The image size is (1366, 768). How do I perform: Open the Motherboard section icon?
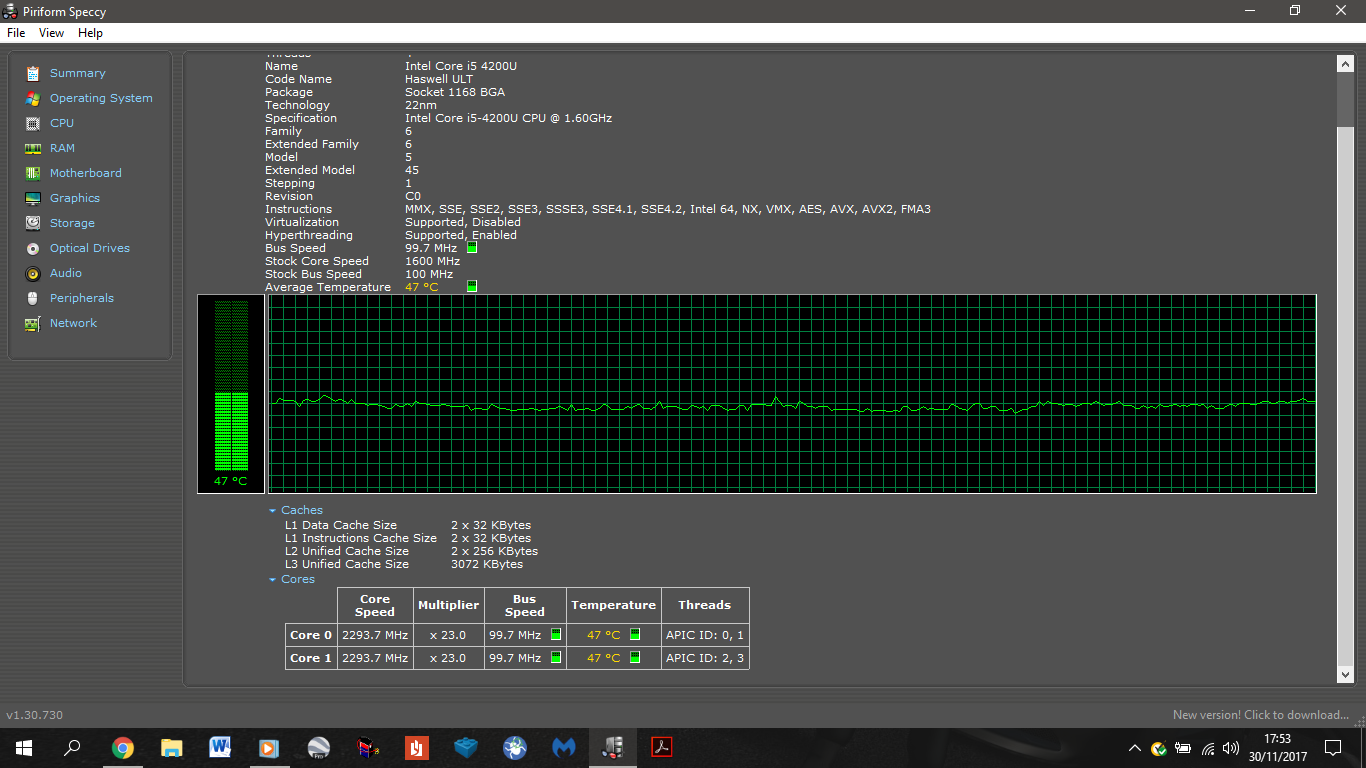pos(33,173)
